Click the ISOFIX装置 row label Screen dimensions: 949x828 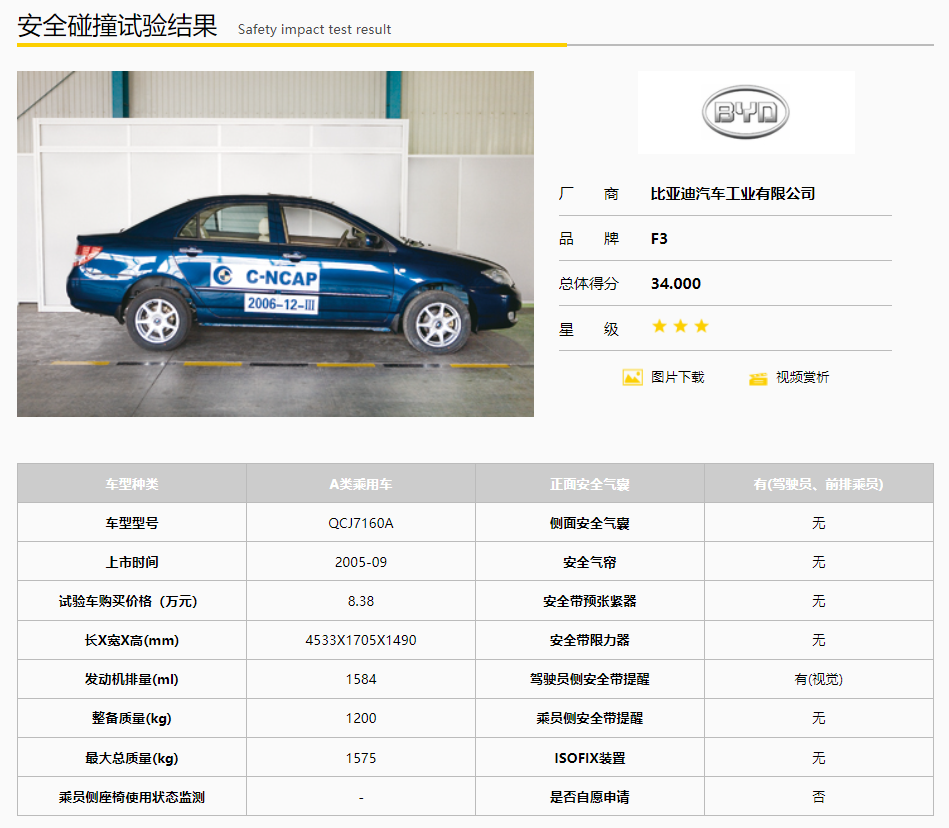coord(589,758)
